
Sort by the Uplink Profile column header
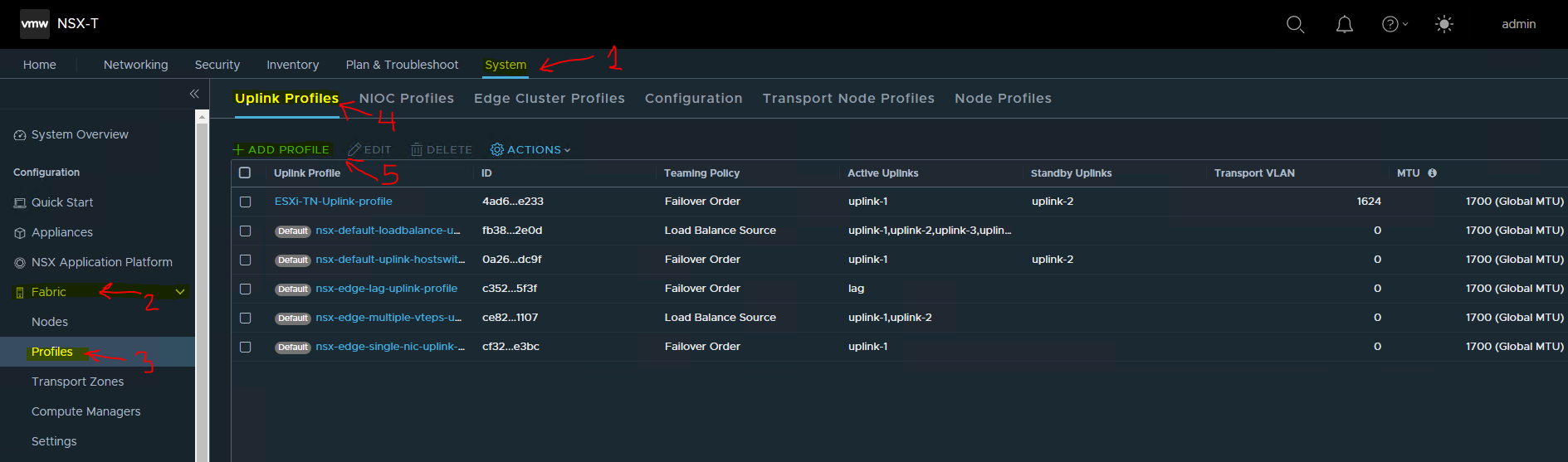tap(307, 173)
